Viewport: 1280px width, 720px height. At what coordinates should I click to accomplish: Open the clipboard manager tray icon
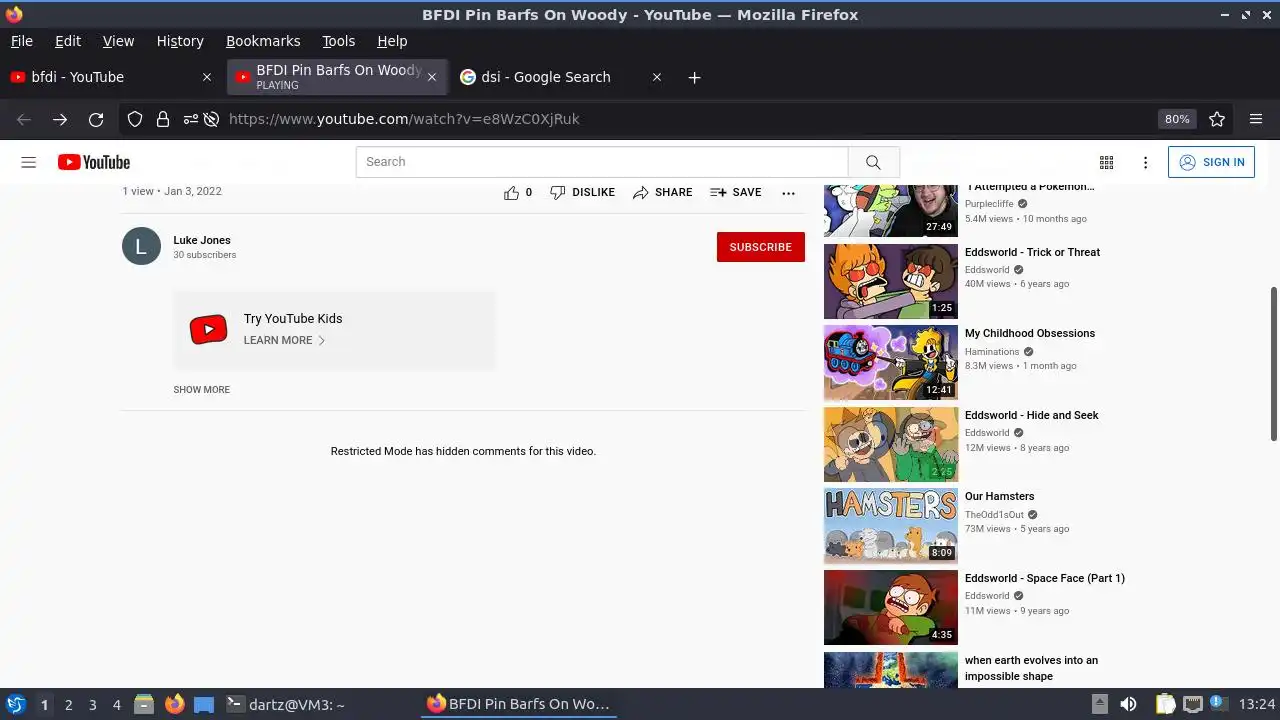click(x=1165, y=704)
